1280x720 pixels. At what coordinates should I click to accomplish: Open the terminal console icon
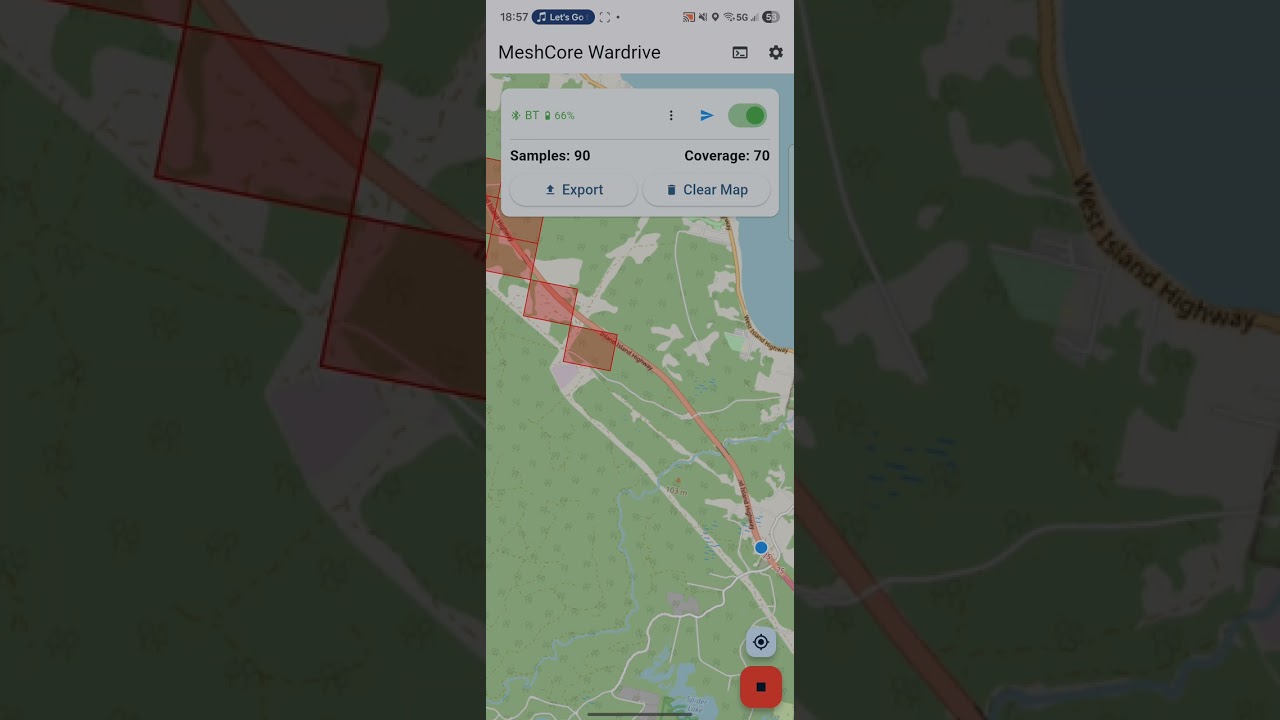click(740, 53)
